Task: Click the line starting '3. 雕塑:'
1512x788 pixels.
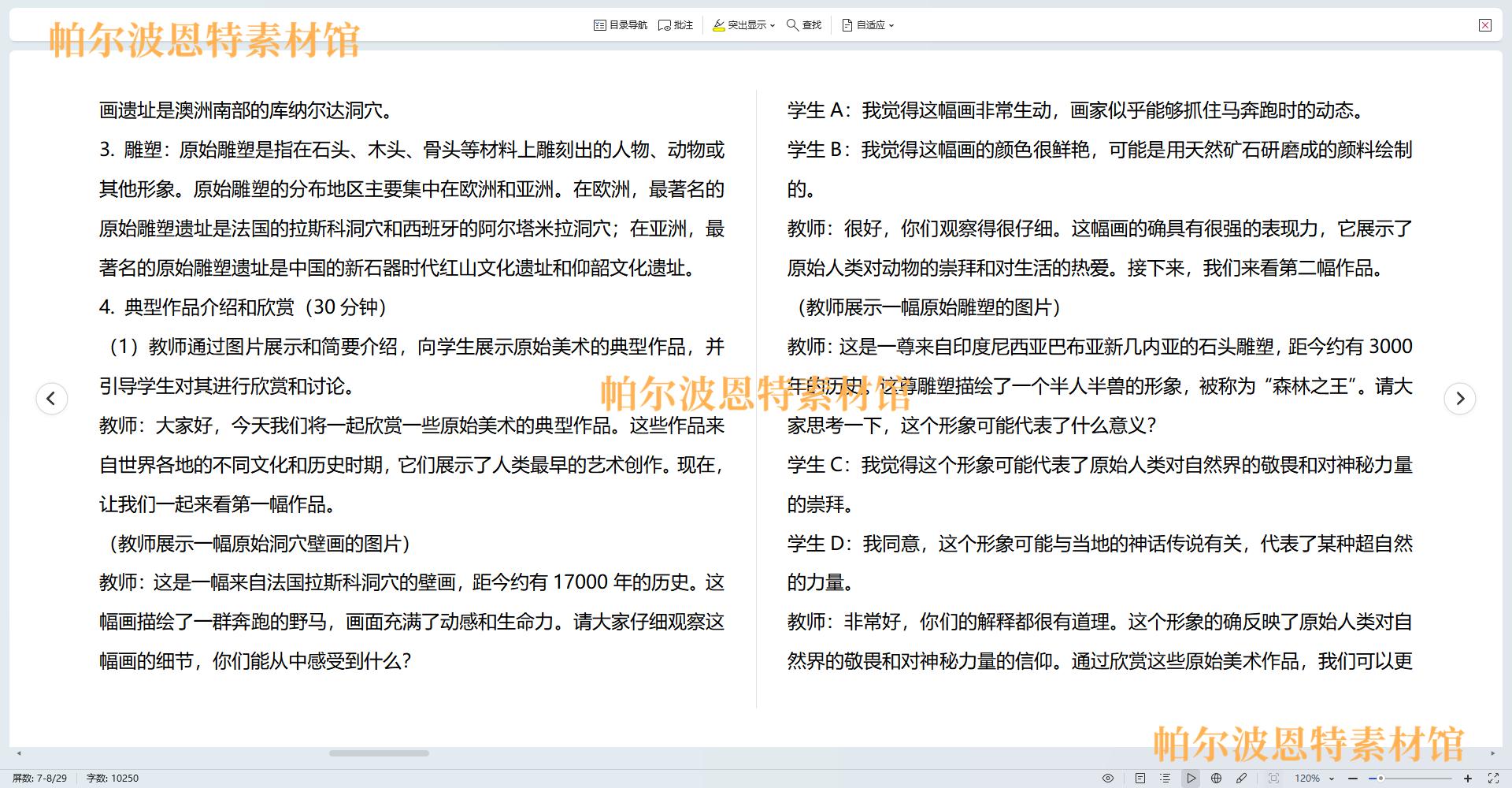Action: coord(412,150)
